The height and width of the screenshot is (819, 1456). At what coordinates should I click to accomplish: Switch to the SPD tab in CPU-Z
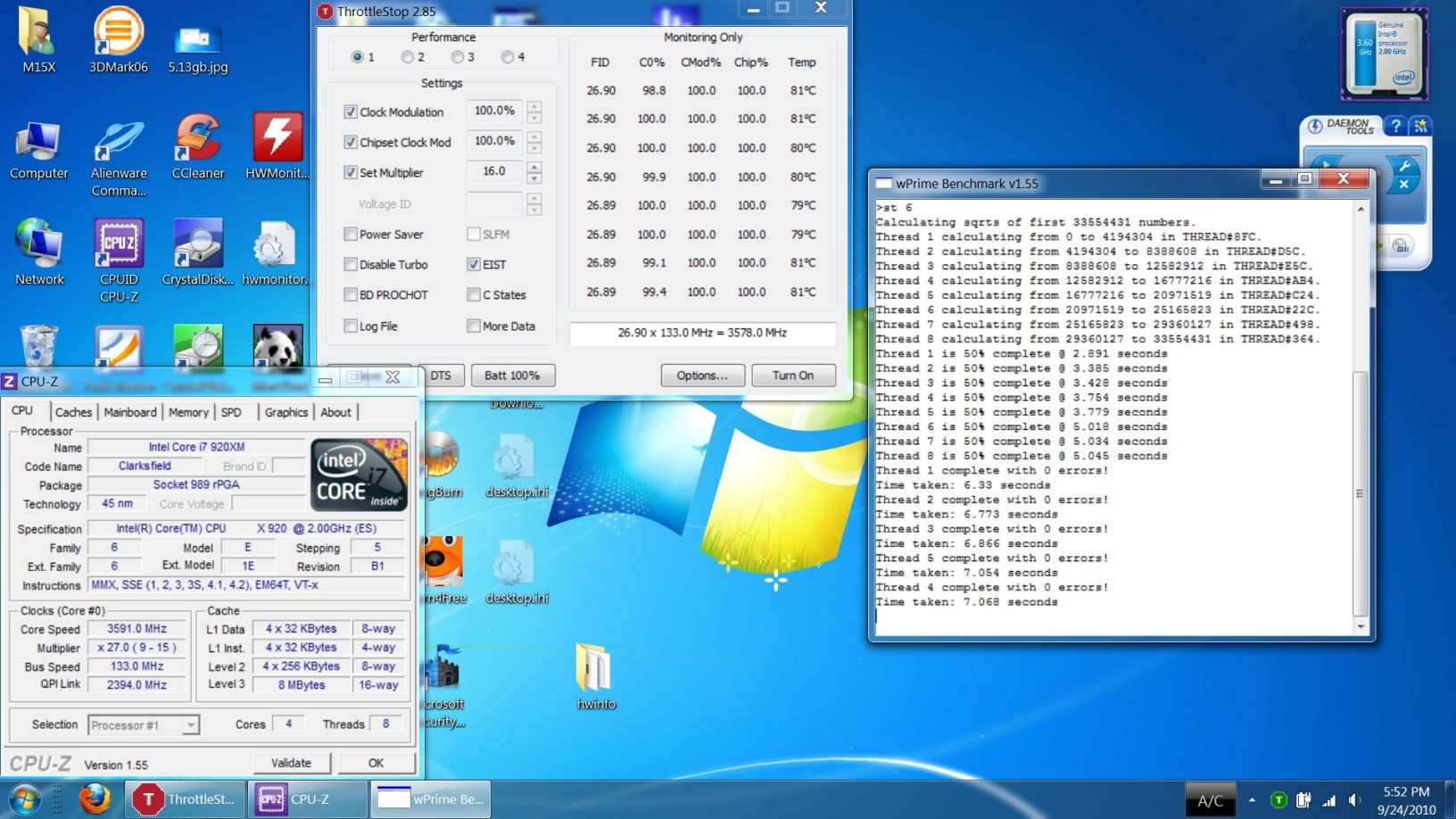(231, 412)
